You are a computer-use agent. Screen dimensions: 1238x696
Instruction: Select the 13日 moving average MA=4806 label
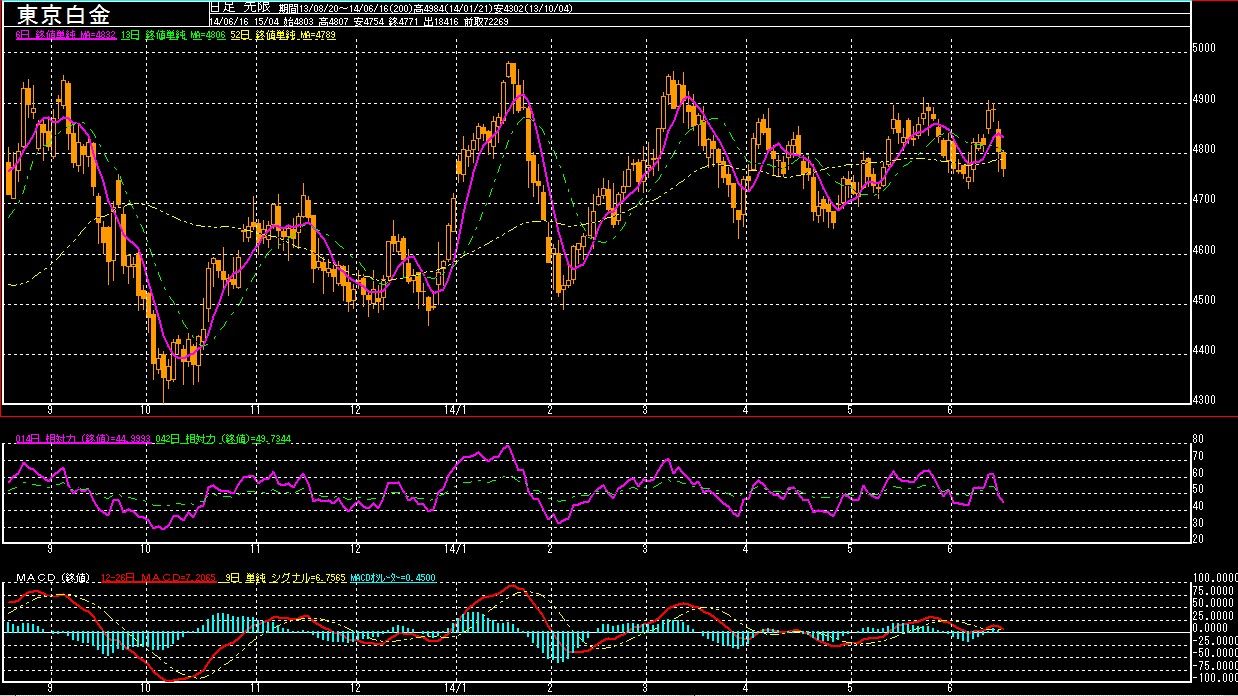(173, 34)
